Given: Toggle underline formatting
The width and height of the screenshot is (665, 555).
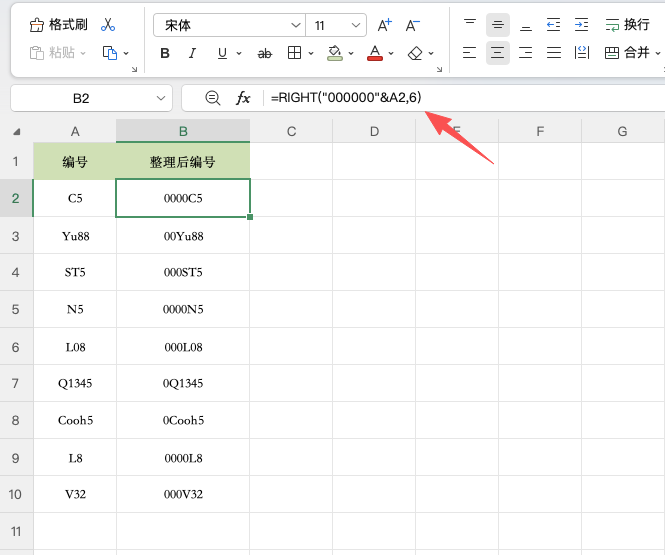Looking at the screenshot, I should (x=222, y=53).
